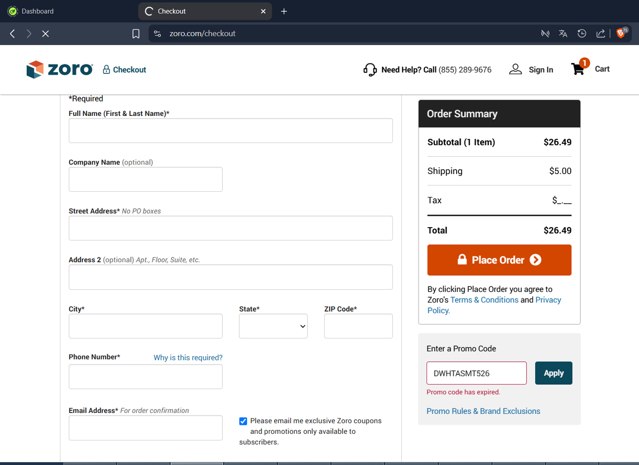This screenshot has height=465, width=639.
Task: Open the shopping cart icon
Action: [x=578, y=69]
